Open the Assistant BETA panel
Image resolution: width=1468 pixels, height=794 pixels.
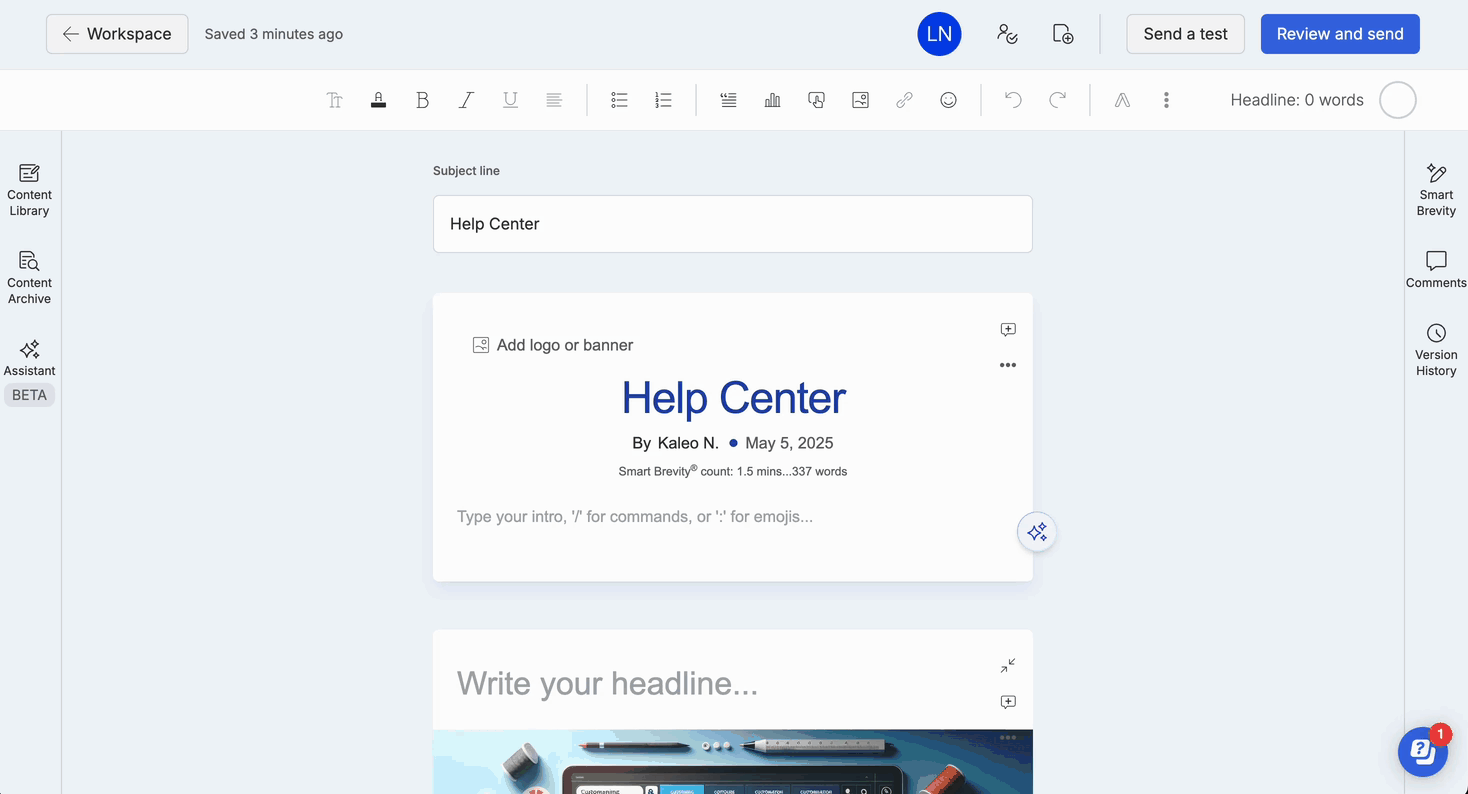[x=30, y=371]
